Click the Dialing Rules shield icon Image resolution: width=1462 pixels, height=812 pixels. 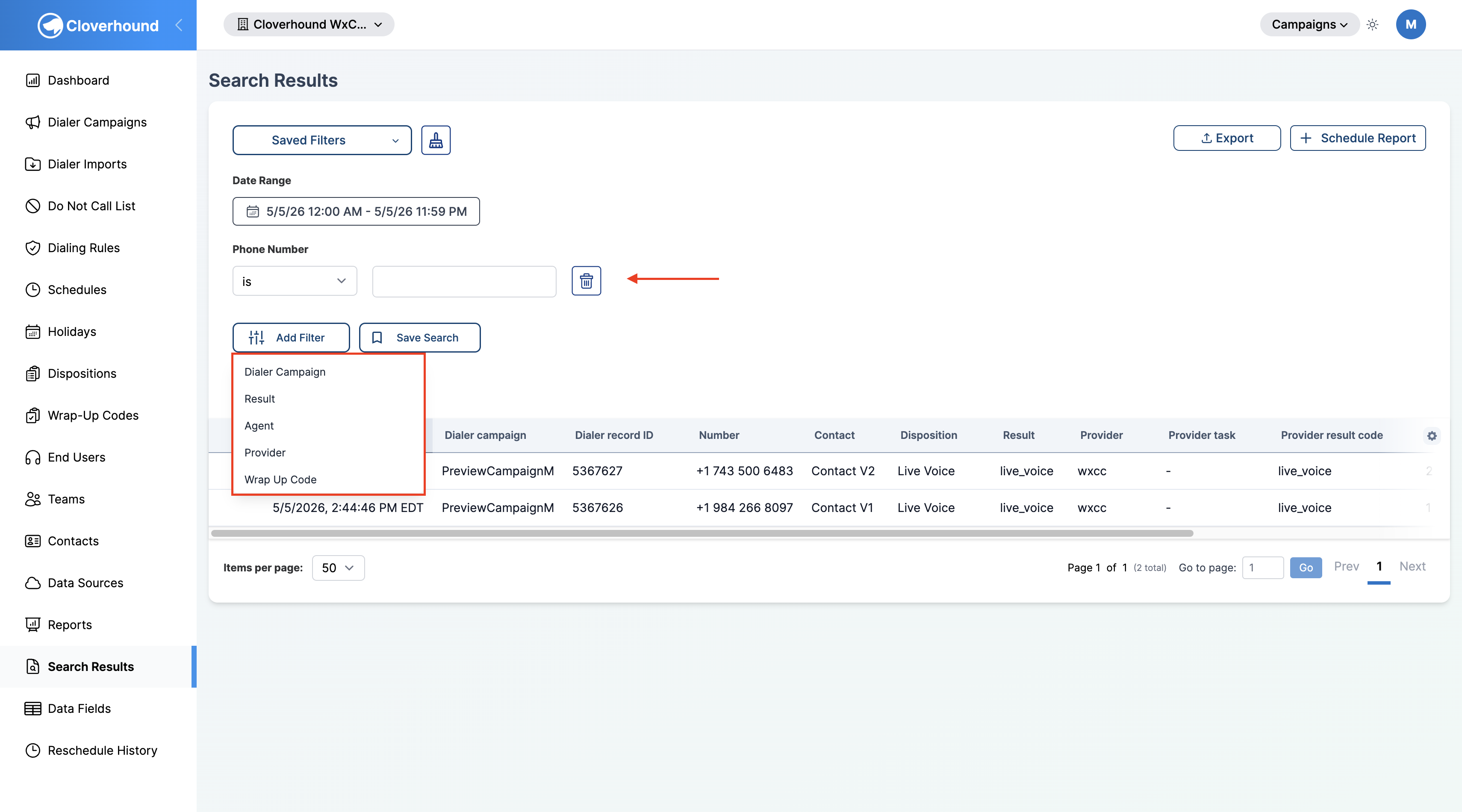(33, 248)
